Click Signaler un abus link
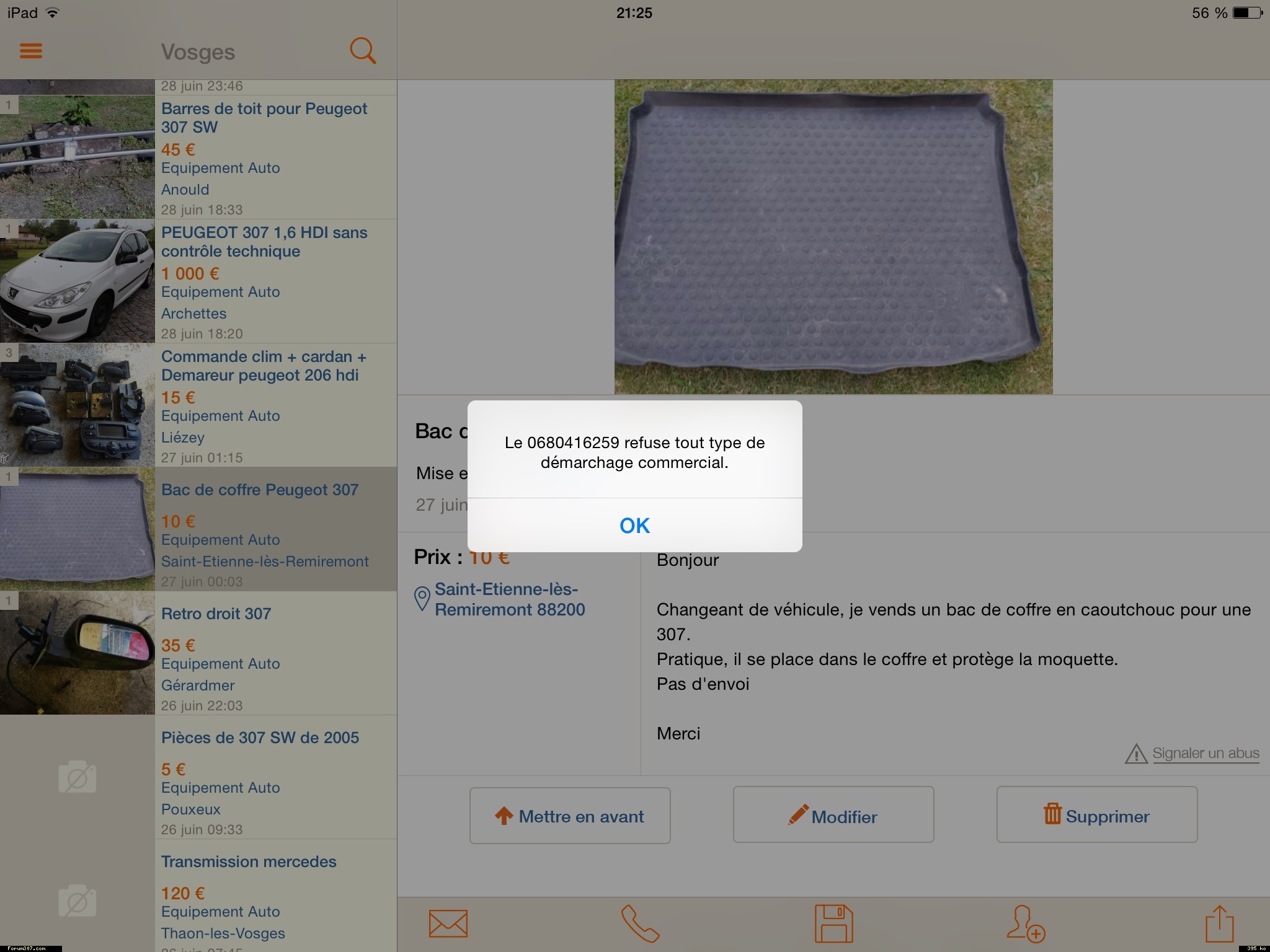1270x952 pixels. click(1205, 753)
